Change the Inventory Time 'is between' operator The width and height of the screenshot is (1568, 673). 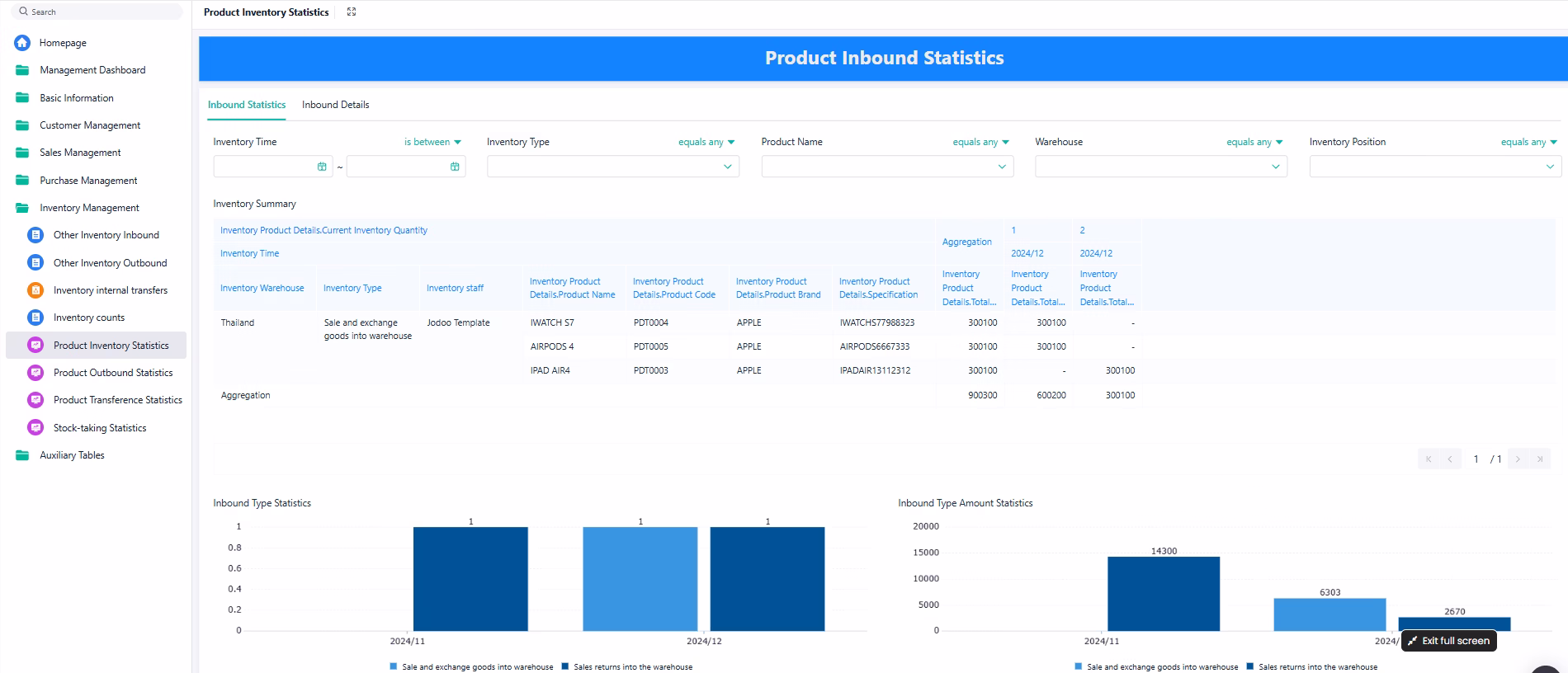432,142
